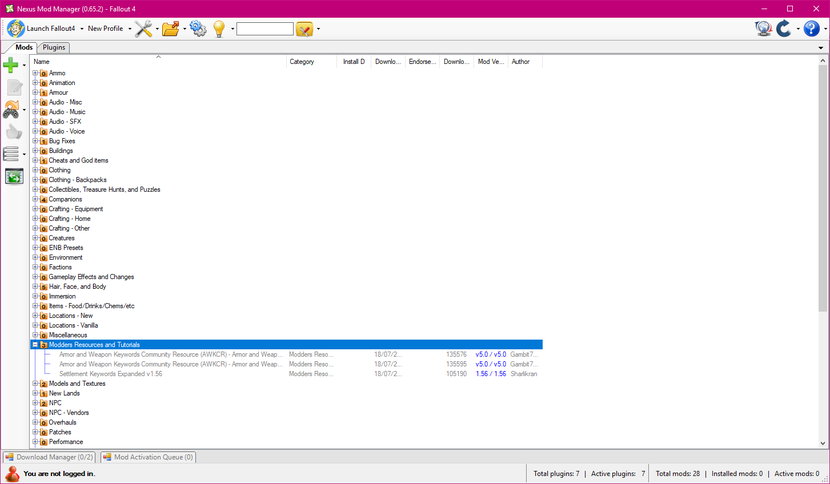Click the vertical scrollbar of mod list
This screenshot has width=830, height=484.
pyautogui.click(x=823, y=188)
